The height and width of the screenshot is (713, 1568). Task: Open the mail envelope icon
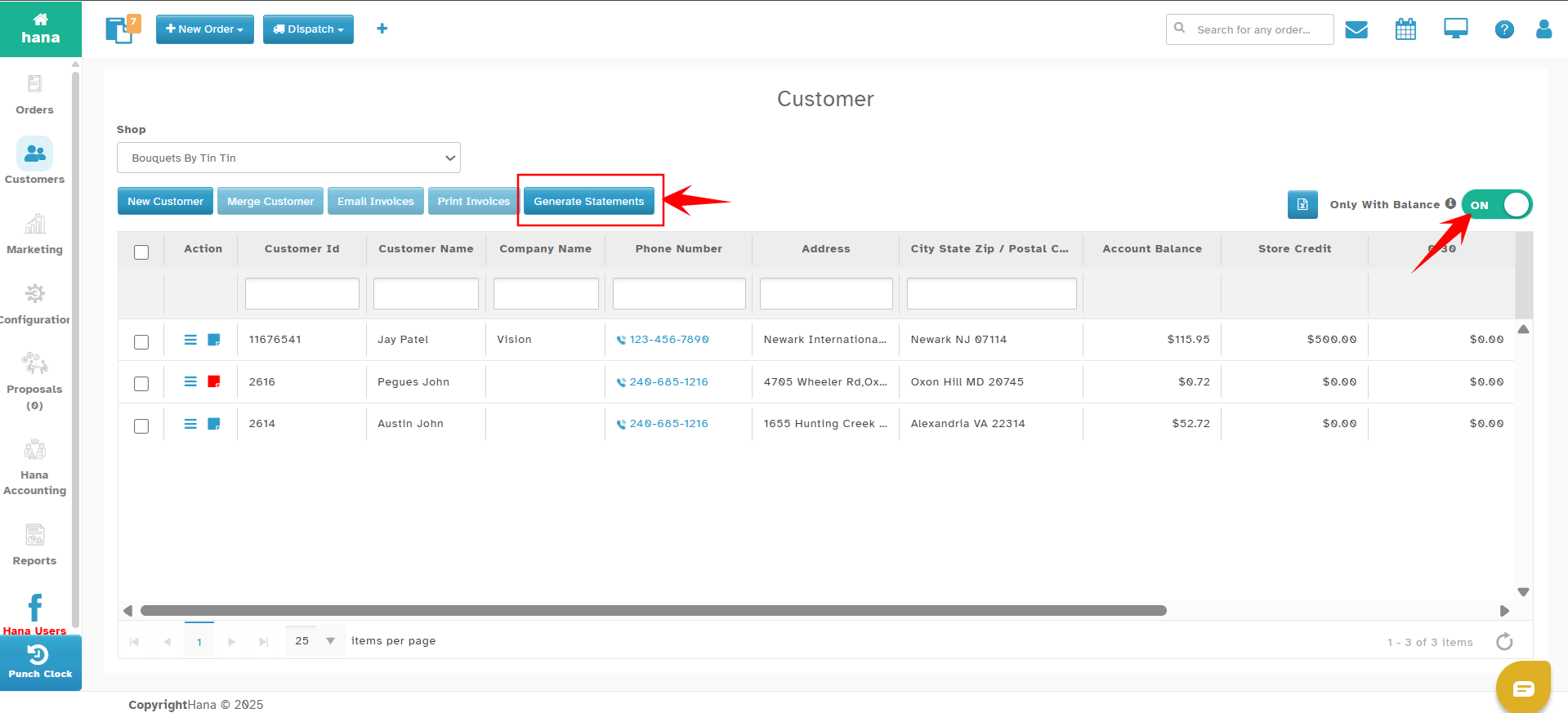pos(1356,29)
